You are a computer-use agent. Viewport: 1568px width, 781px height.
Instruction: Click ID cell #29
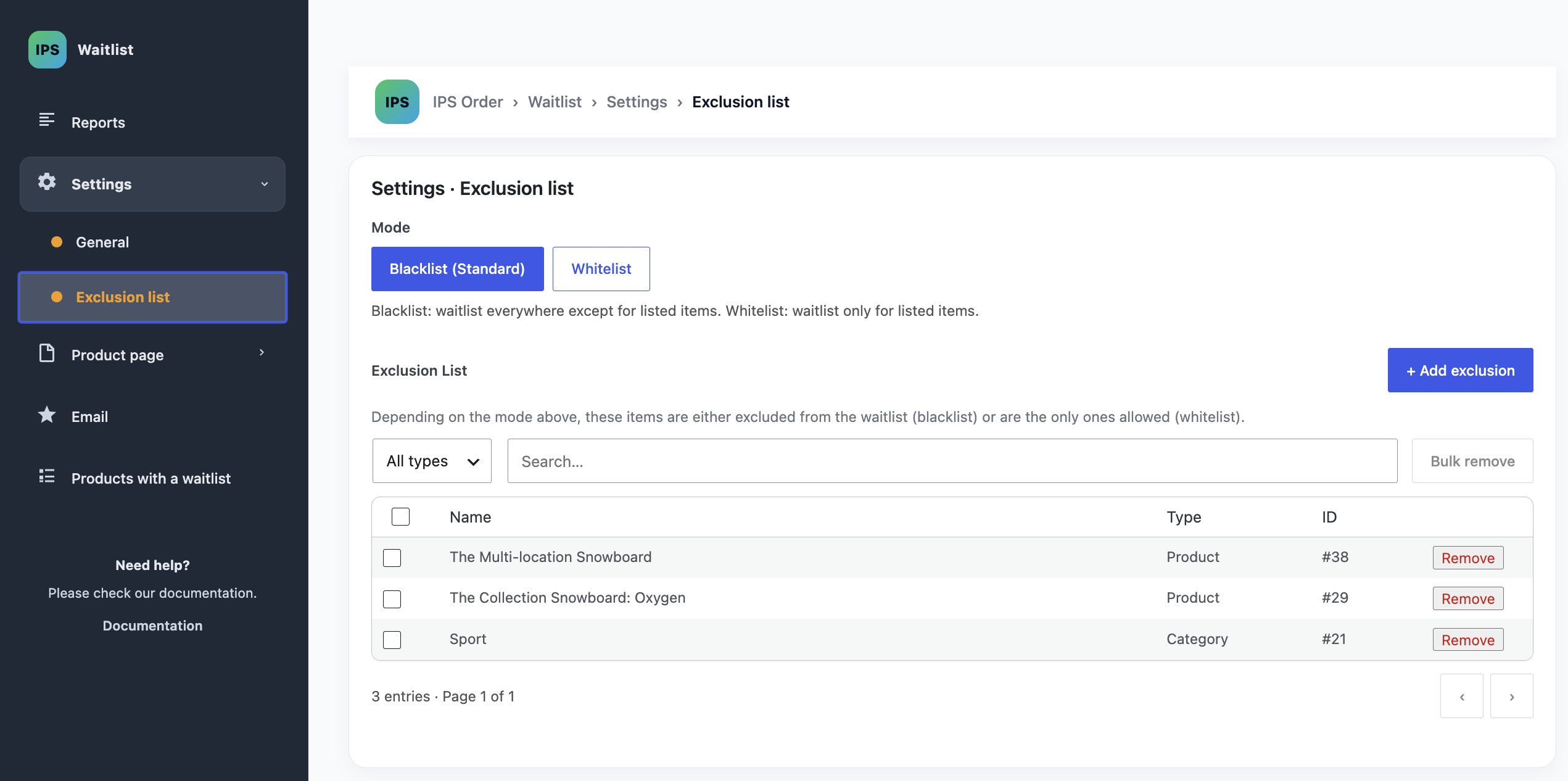(1335, 598)
